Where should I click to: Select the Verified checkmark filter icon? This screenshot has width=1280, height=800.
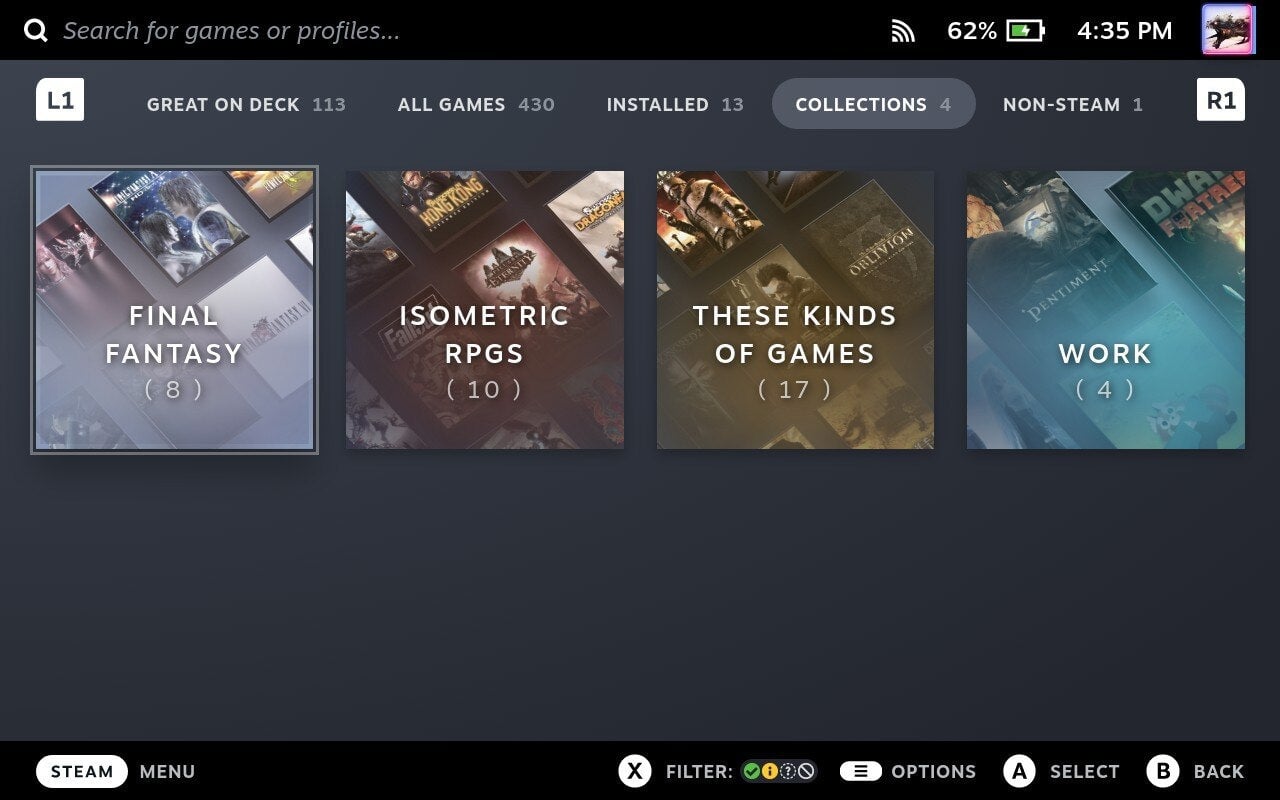(751, 771)
